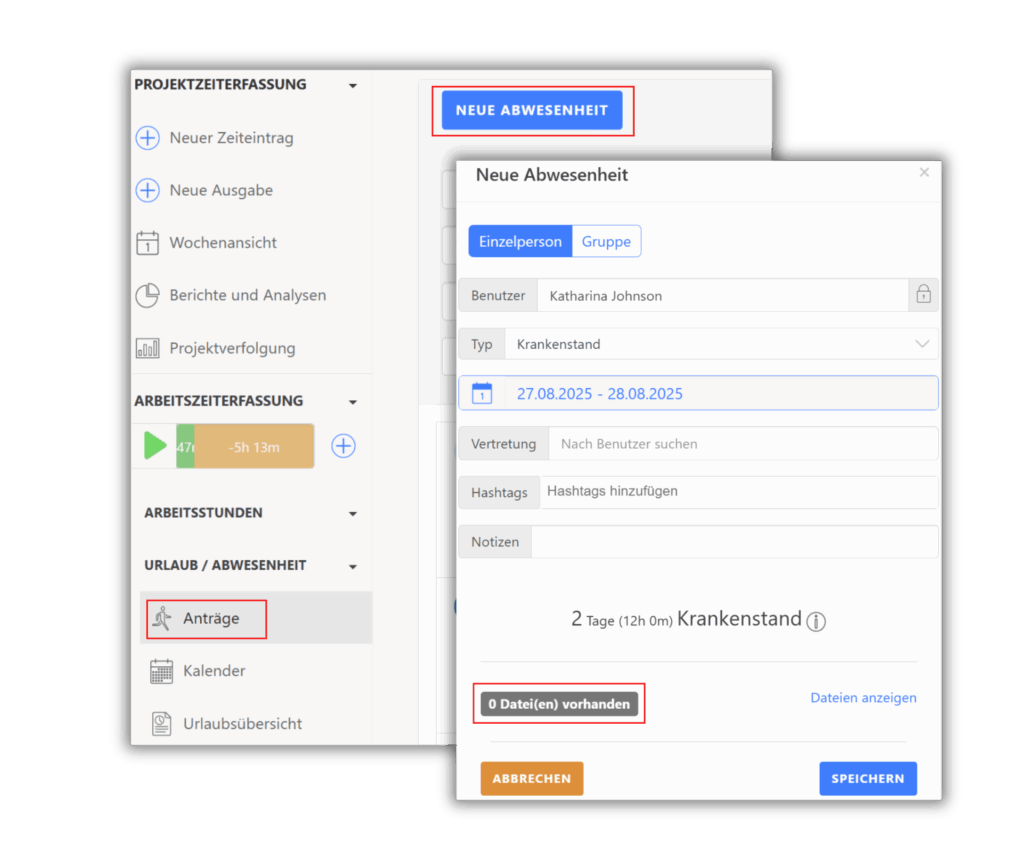Open the Anträge menu item

(x=210, y=619)
